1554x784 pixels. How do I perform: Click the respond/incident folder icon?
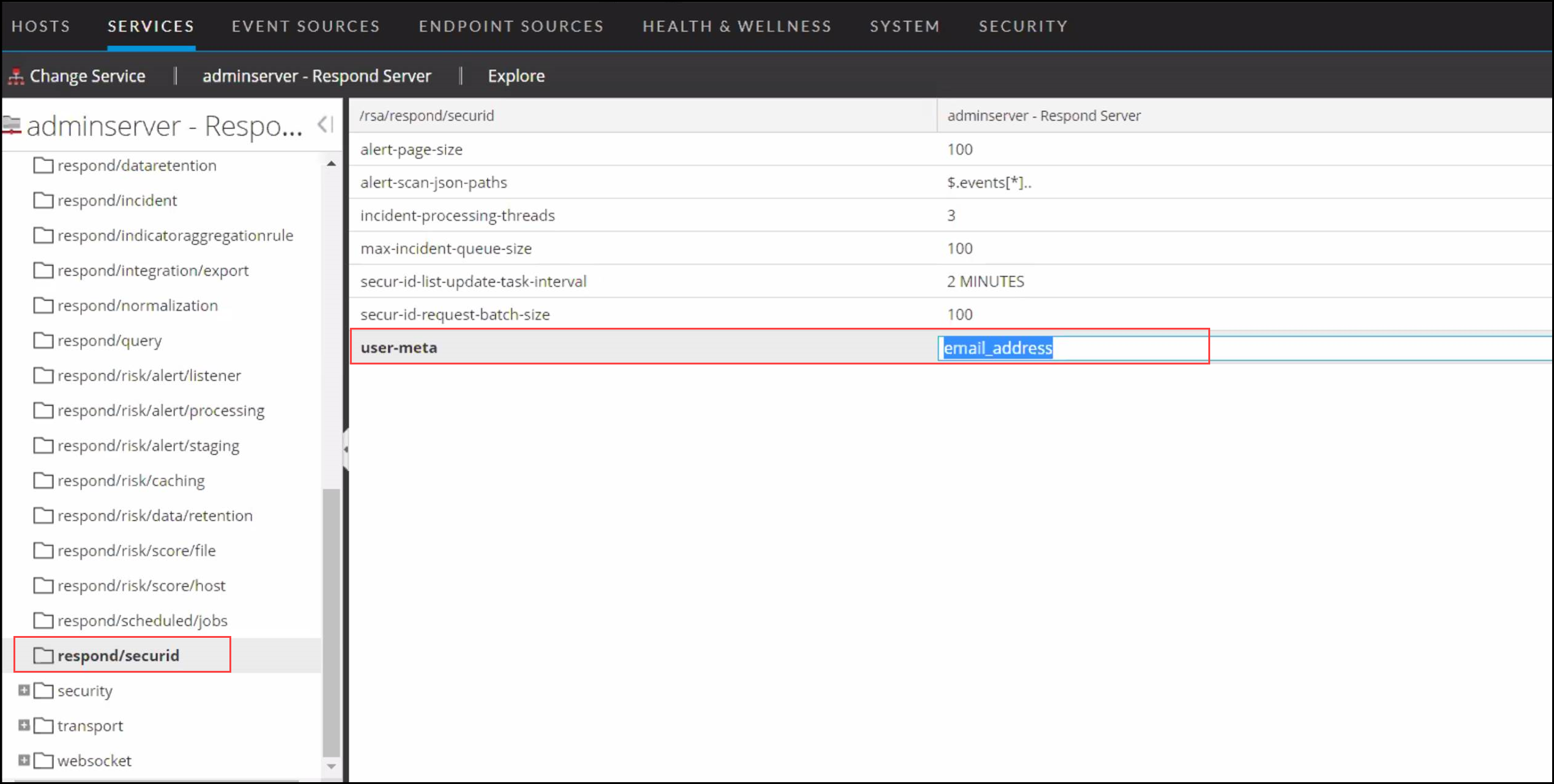click(43, 201)
